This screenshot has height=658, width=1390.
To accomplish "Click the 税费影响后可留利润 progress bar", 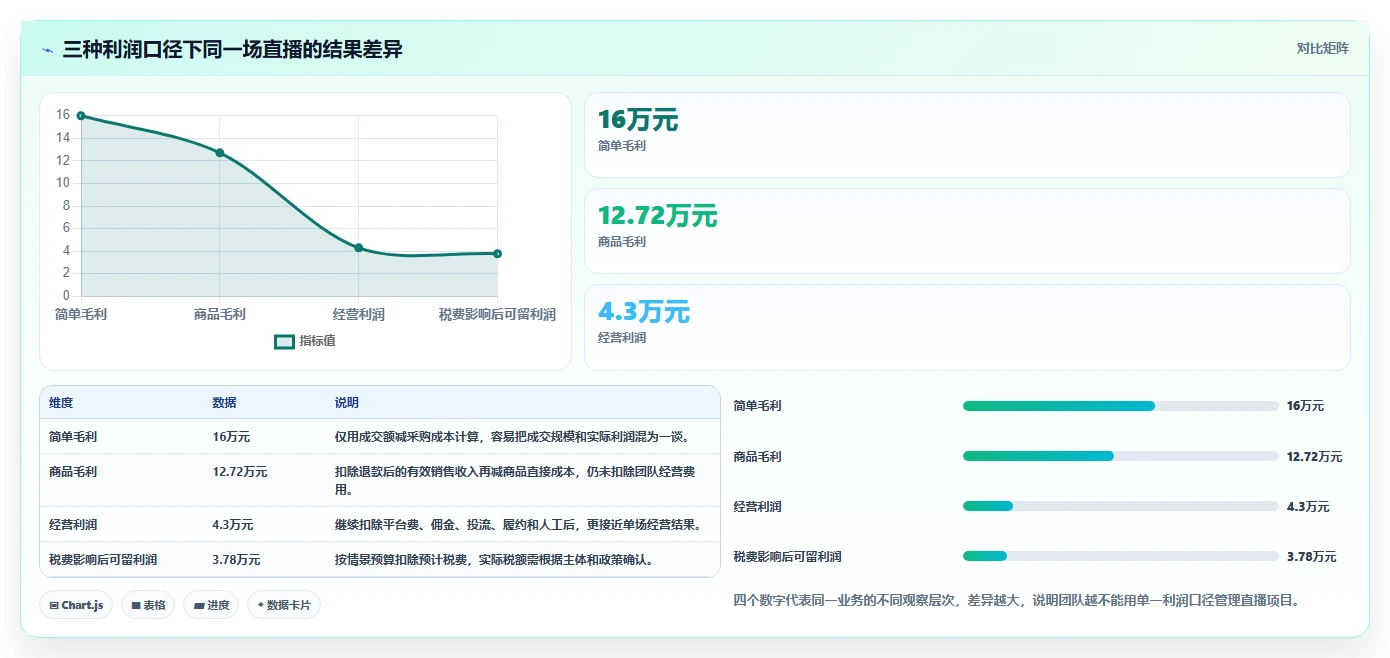I will (x=1120, y=556).
